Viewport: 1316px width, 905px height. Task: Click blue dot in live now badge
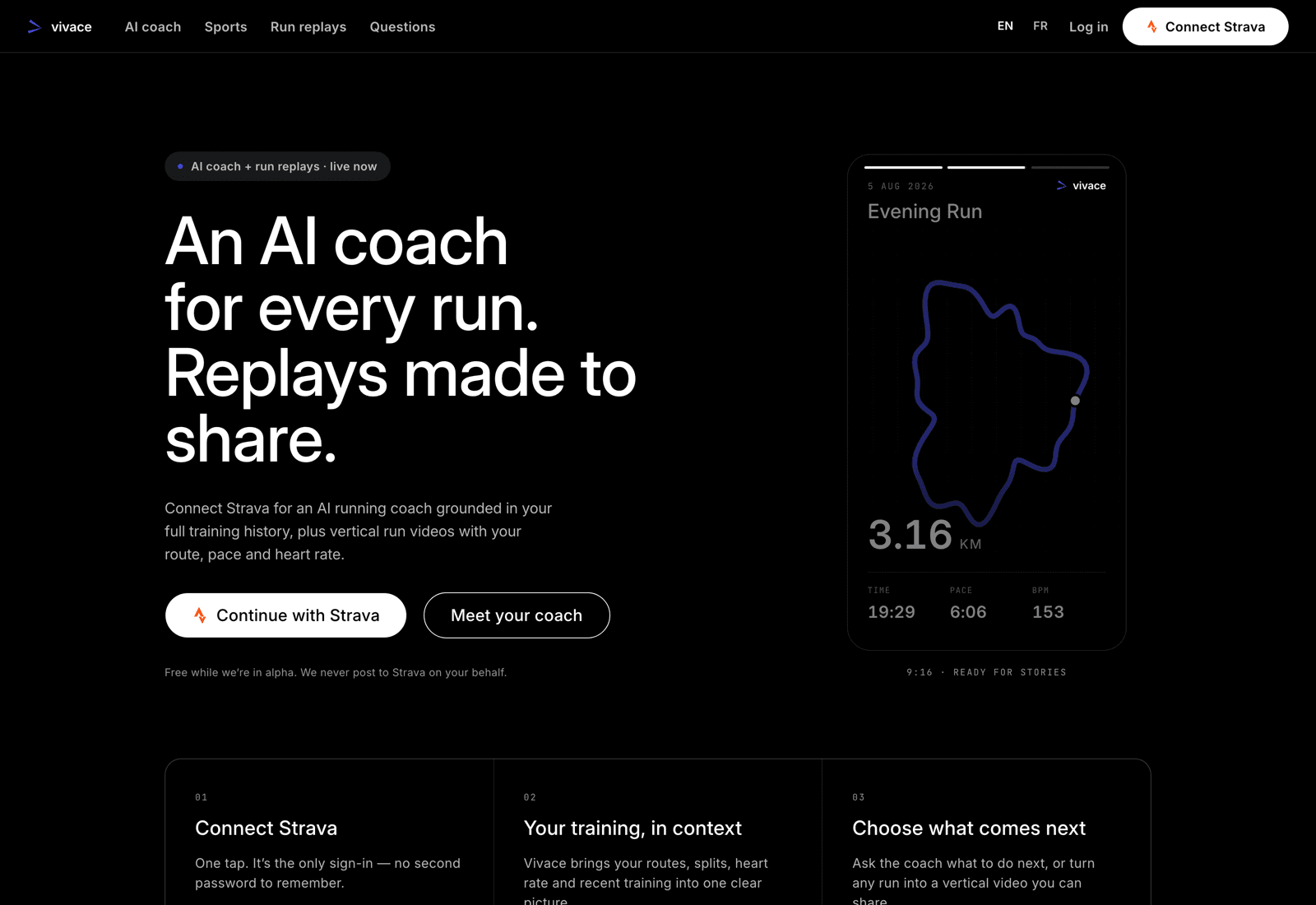coord(180,166)
